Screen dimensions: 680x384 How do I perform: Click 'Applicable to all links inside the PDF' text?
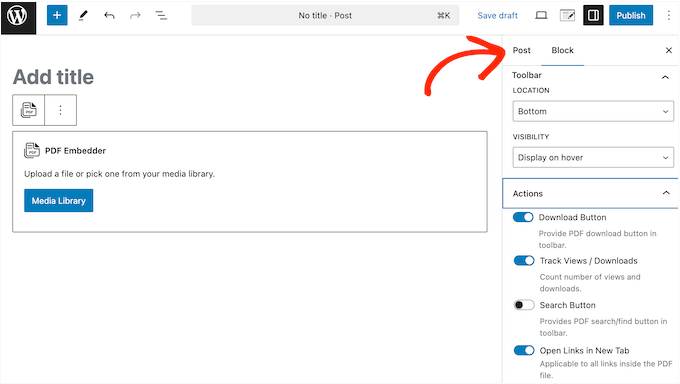pyautogui.click(x=606, y=369)
